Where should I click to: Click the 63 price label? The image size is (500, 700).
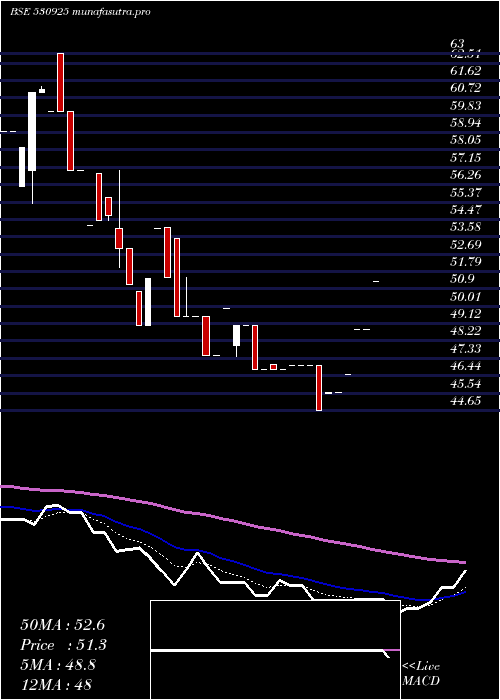point(458,44)
